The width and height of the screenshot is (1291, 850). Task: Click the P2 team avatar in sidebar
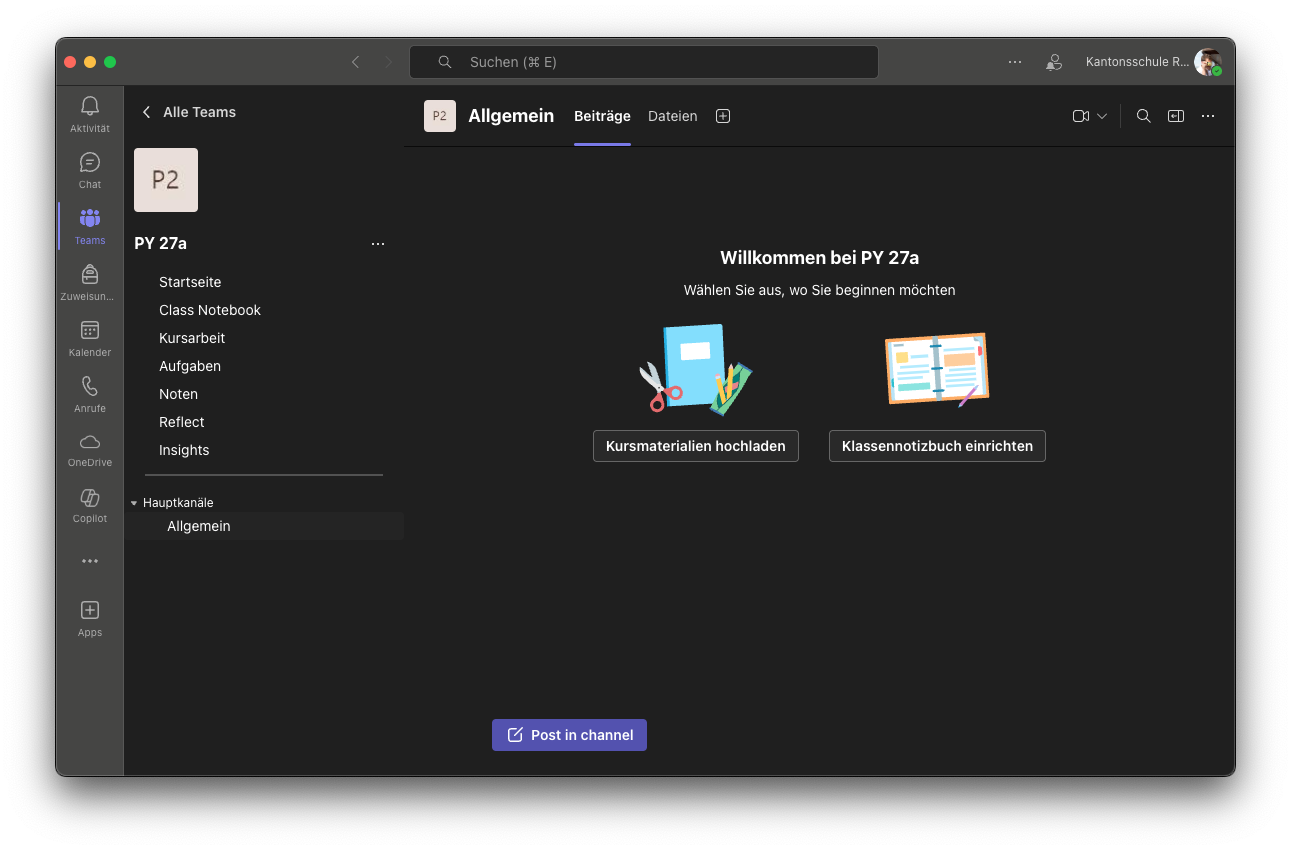coord(166,180)
